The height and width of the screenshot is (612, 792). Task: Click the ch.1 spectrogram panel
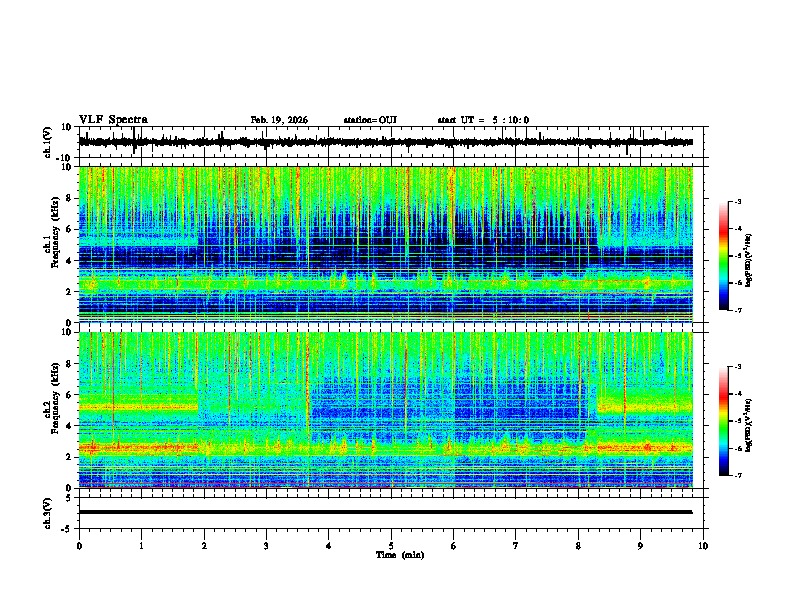tap(386, 244)
